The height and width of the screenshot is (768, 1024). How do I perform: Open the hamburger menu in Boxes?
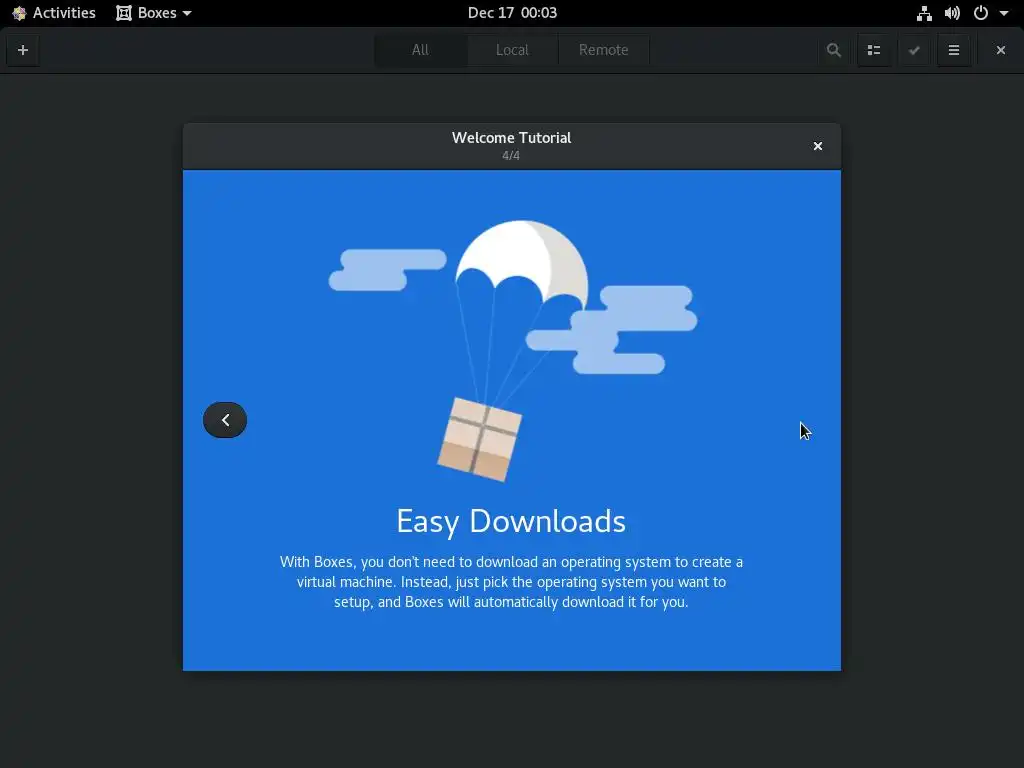click(x=953, y=50)
